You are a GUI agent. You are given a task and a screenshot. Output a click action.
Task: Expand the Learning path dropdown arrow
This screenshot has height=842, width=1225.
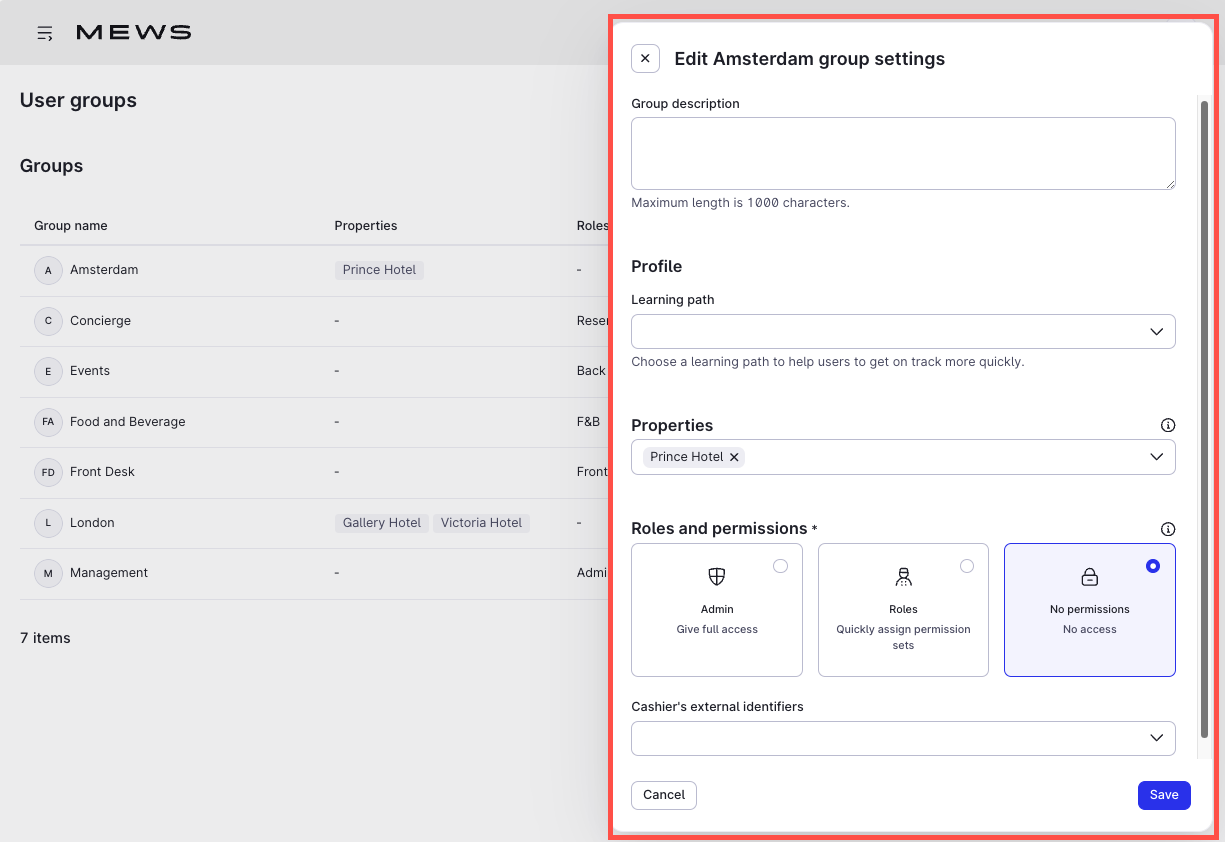(x=1157, y=332)
